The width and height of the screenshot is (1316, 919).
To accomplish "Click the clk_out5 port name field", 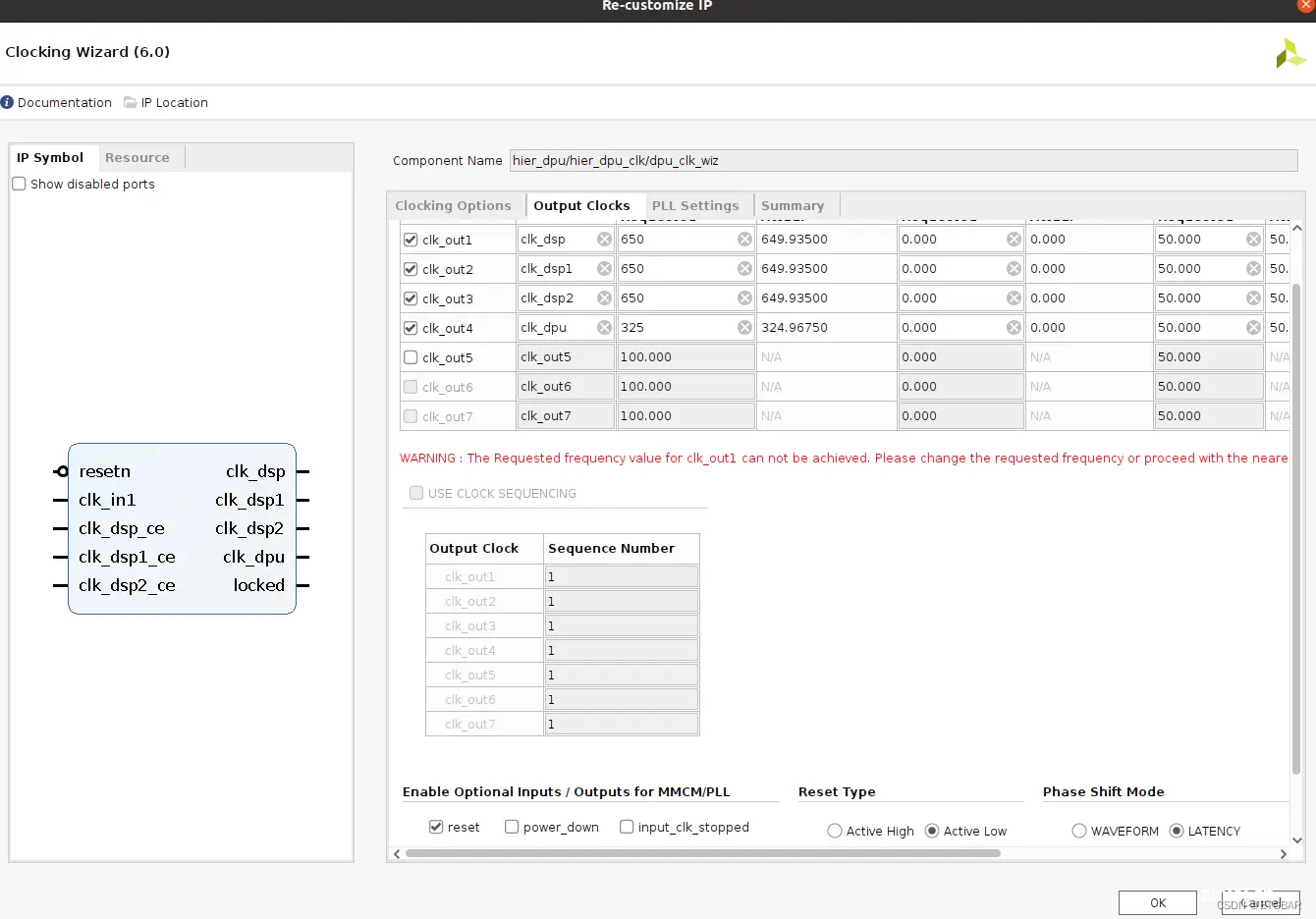I will pos(567,357).
